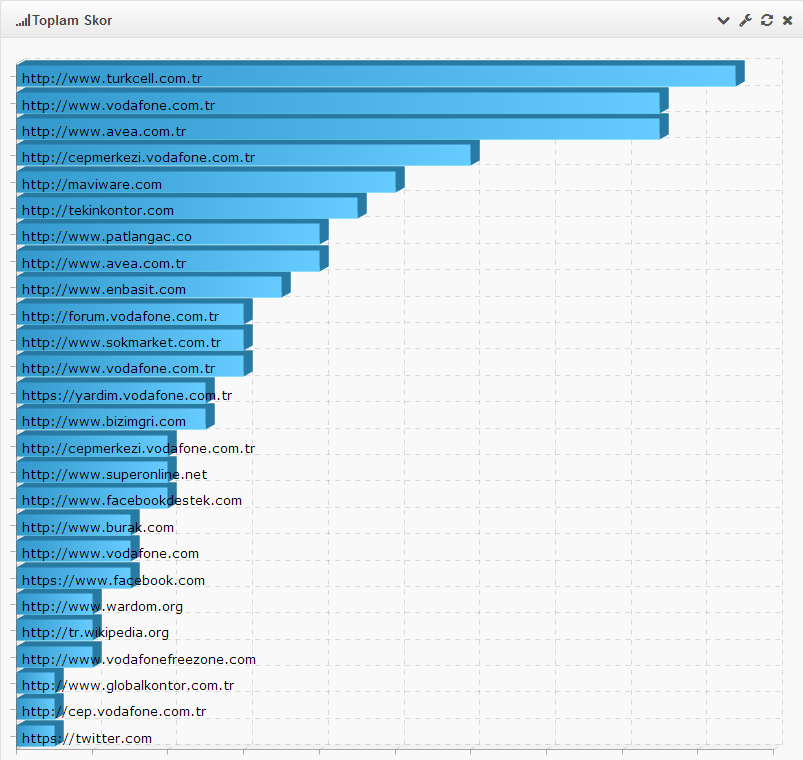
Task: Click the http://www.vodafonefreezone.com label
Action: point(139,660)
